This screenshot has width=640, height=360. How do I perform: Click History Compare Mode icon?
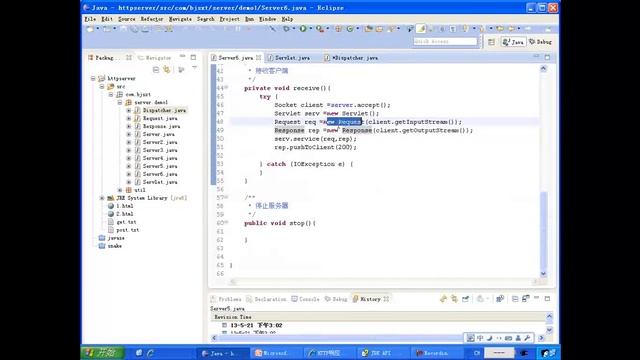coord(500,299)
